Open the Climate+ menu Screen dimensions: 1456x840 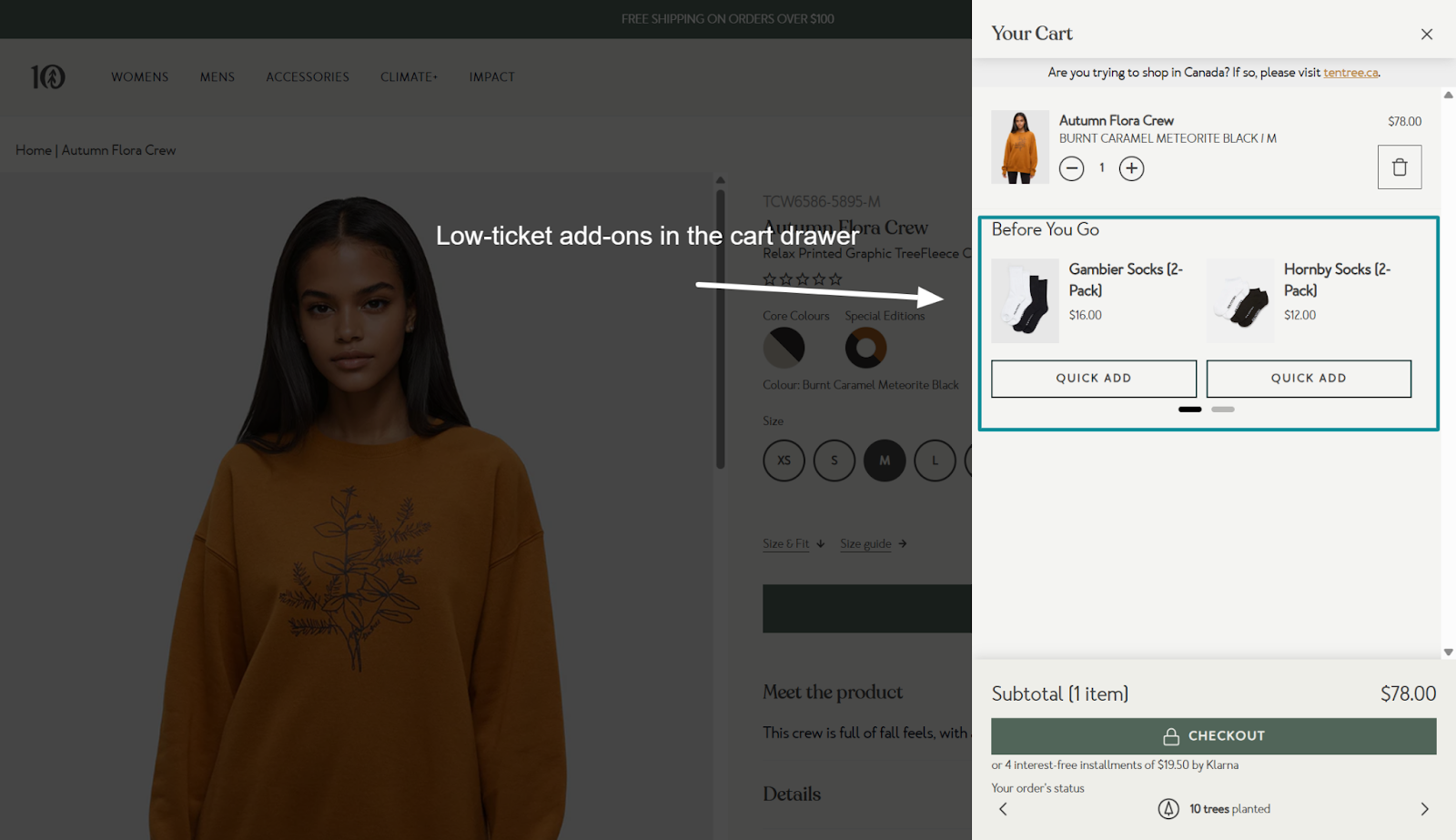point(409,77)
